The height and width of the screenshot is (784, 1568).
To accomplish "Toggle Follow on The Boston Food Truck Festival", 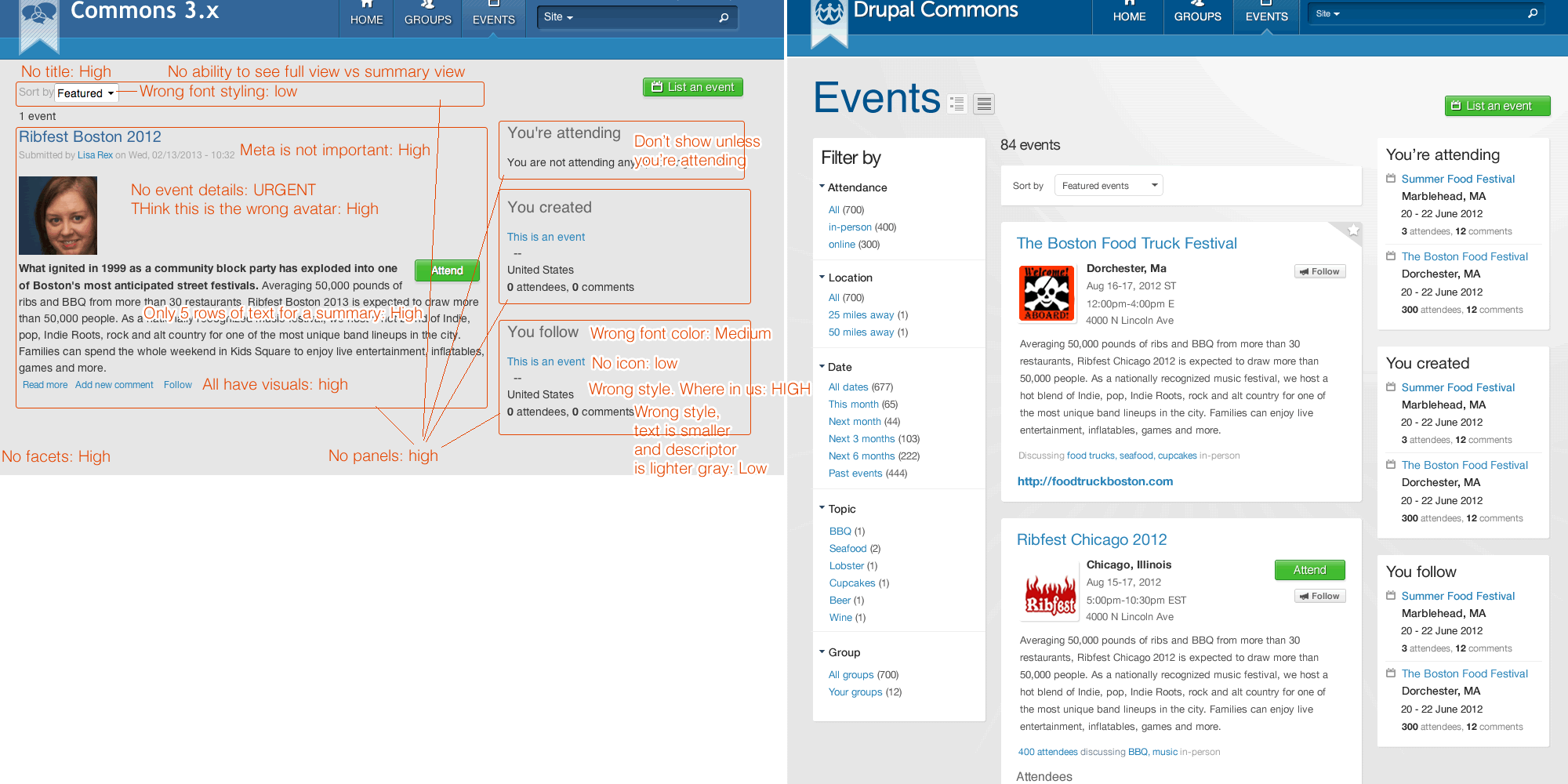I will [1319, 270].
